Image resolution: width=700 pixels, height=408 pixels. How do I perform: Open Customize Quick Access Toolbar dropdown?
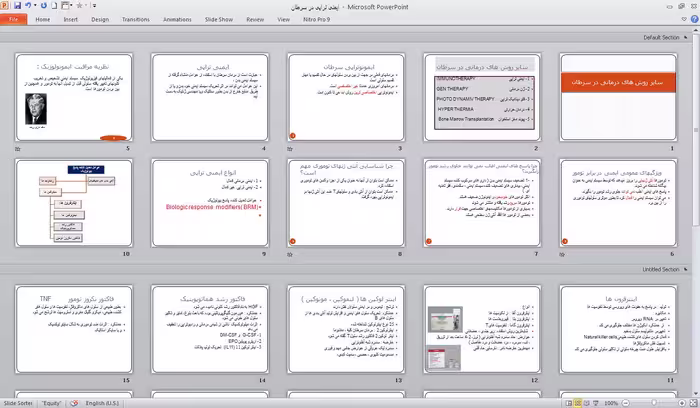[95, 5]
